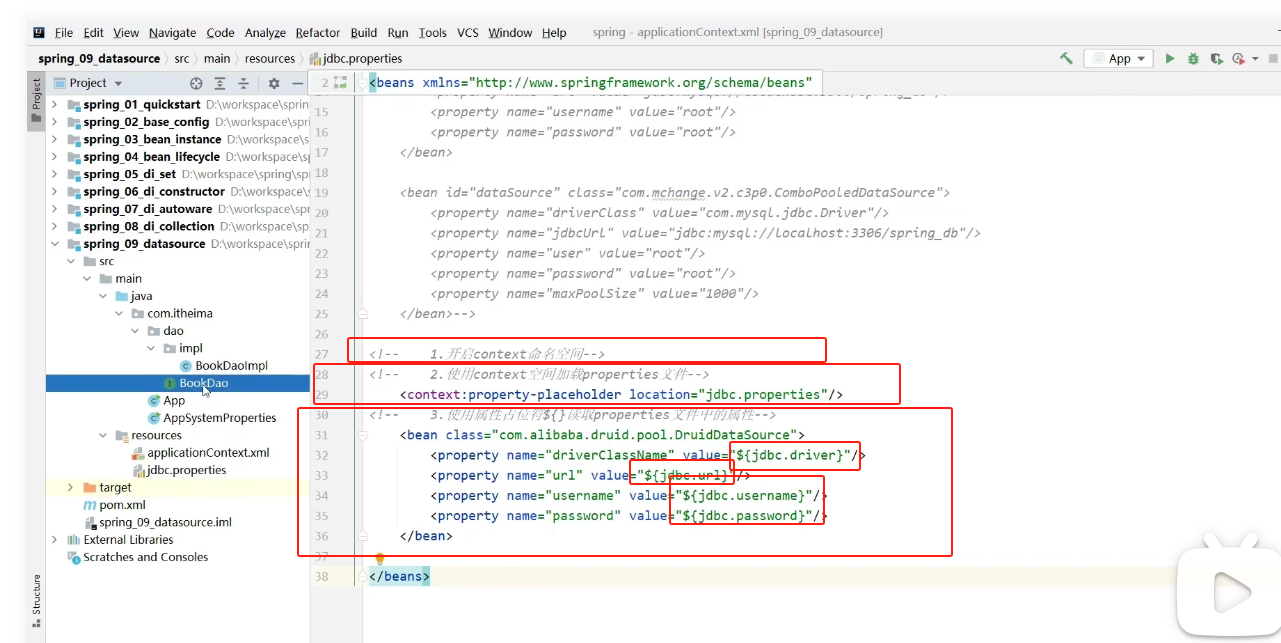Click spring_09_datasource in breadcrumb bar

tap(99, 58)
